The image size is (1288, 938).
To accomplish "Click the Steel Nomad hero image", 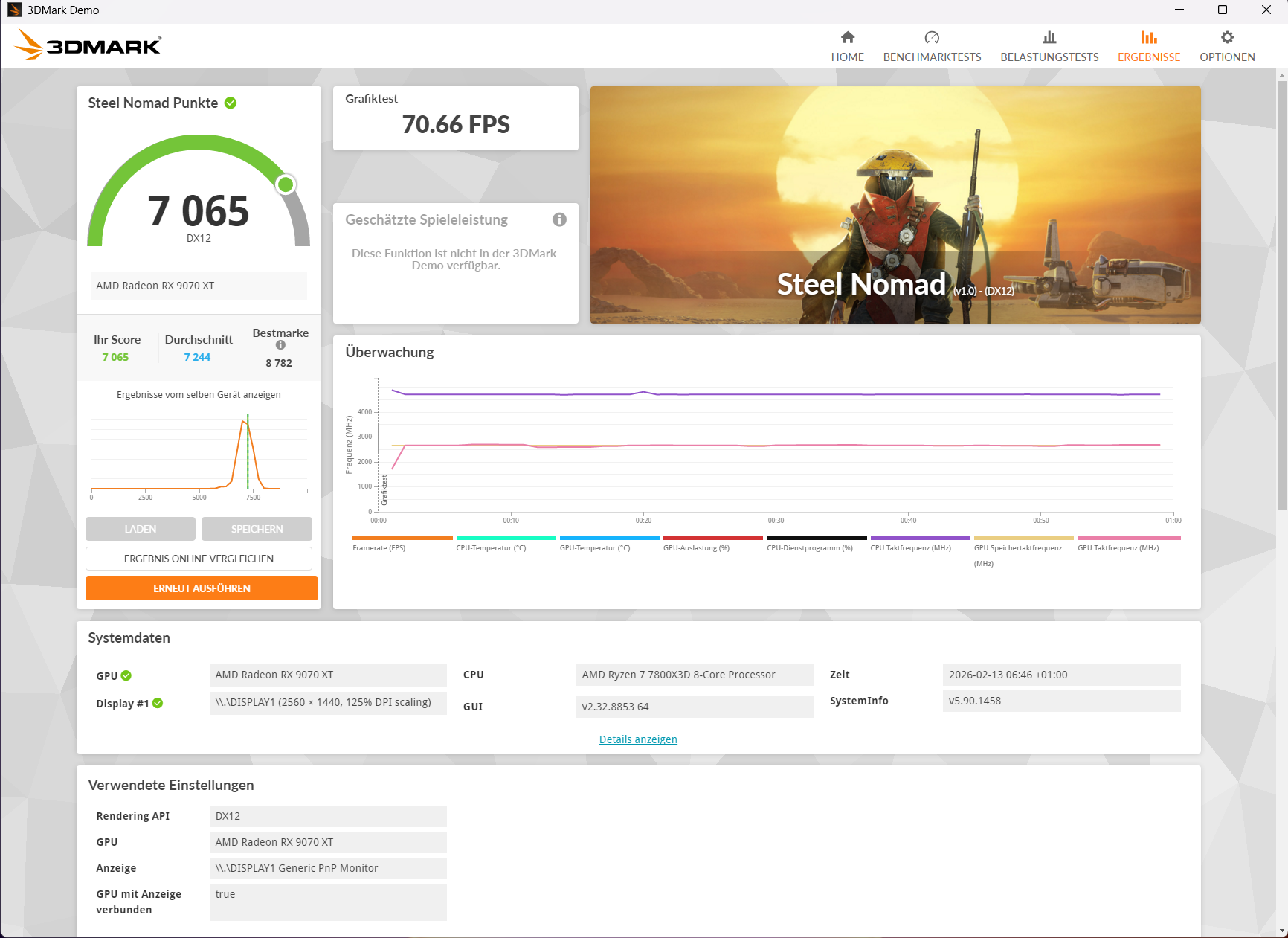I will click(895, 205).
